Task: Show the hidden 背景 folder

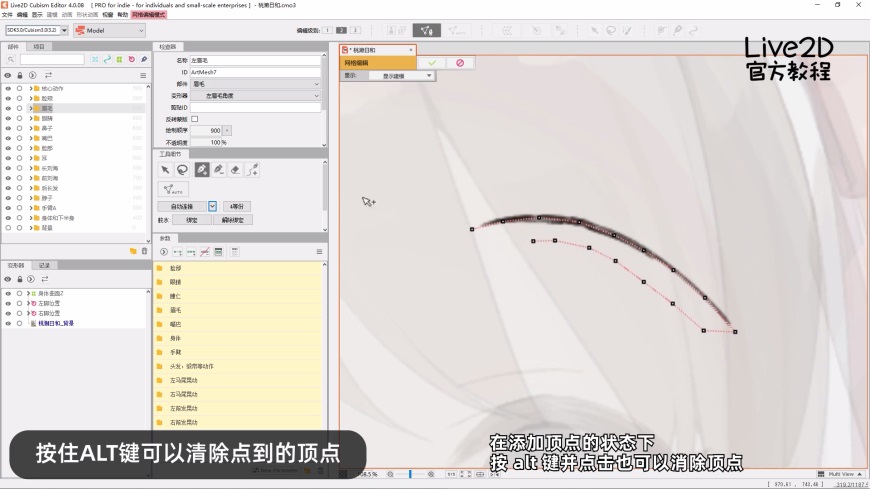Action: (8, 228)
